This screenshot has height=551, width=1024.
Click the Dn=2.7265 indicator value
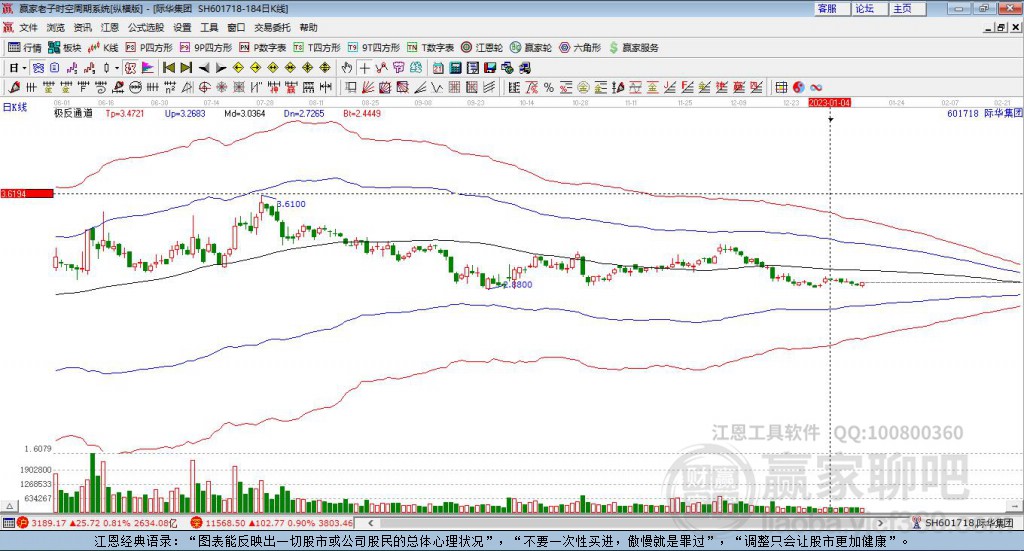click(304, 113)
